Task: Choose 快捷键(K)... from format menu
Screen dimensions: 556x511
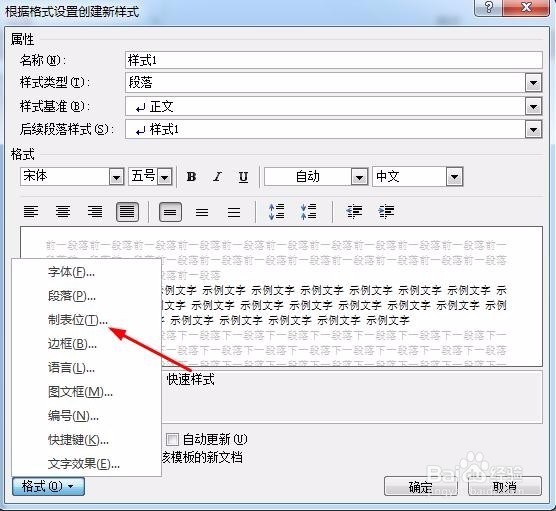Action: 87,440
